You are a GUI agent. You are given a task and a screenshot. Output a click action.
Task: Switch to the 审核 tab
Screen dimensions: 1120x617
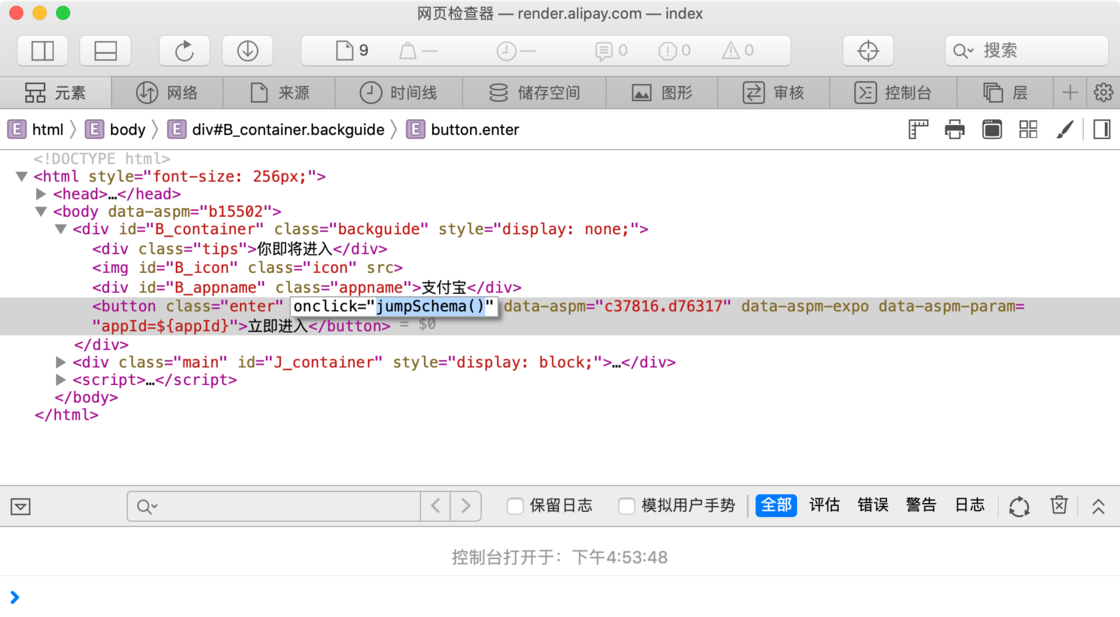click(x=774, y=93)
